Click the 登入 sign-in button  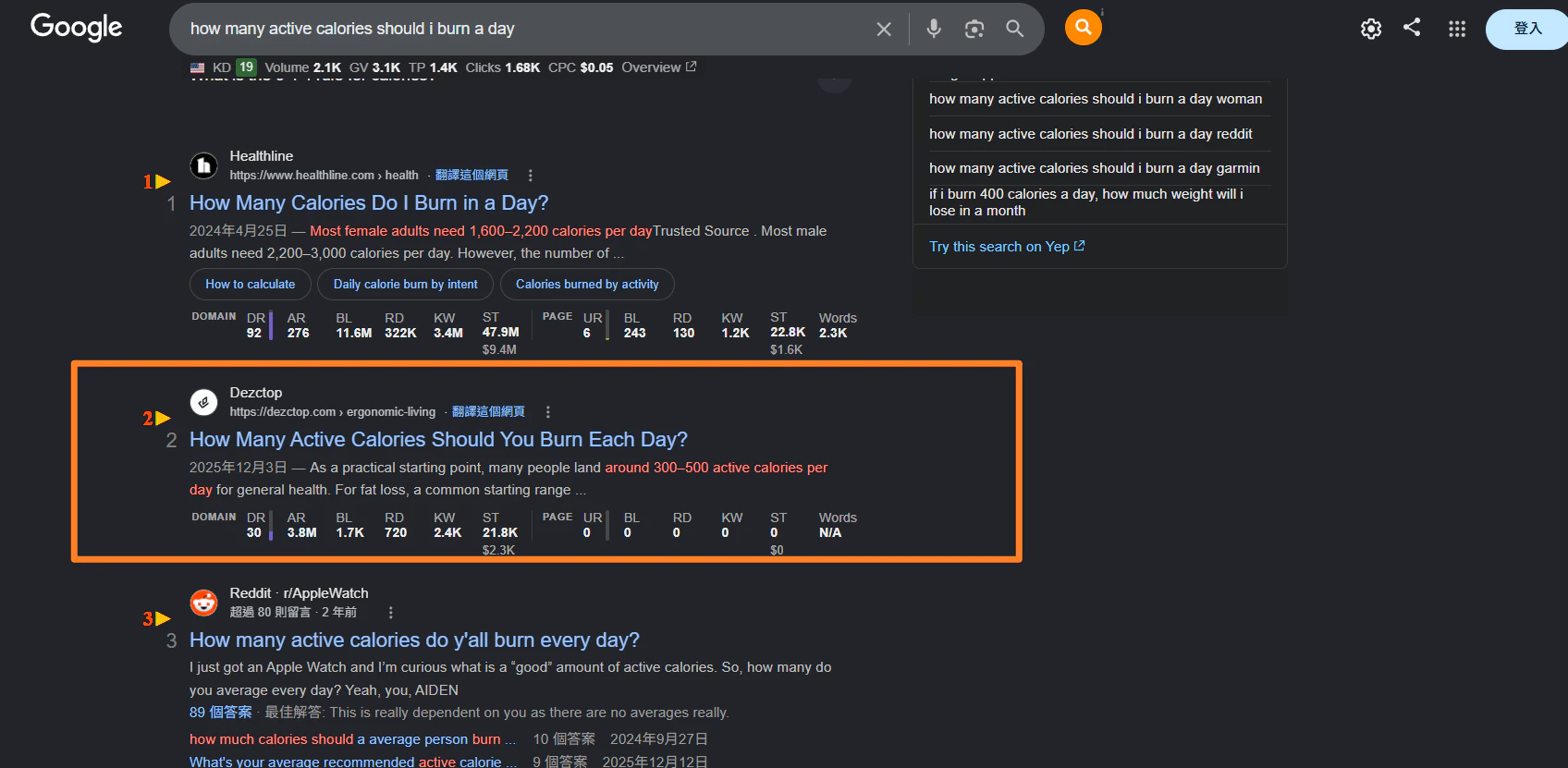(x=1526, y=29)
